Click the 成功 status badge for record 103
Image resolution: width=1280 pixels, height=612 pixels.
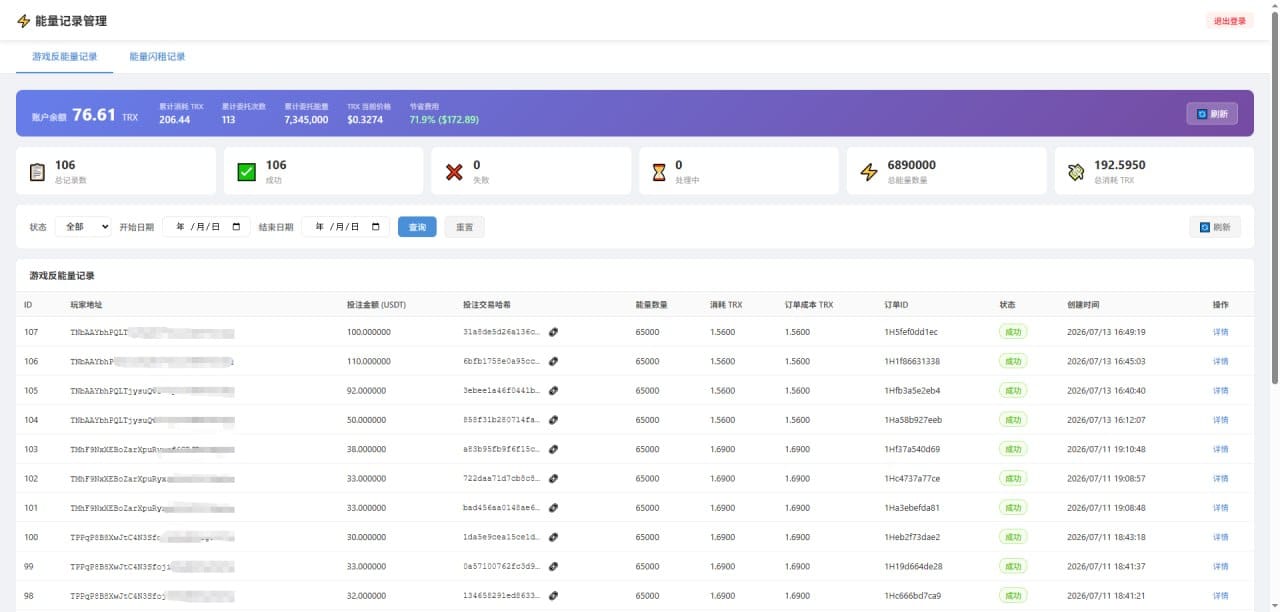pos(1014,449)
